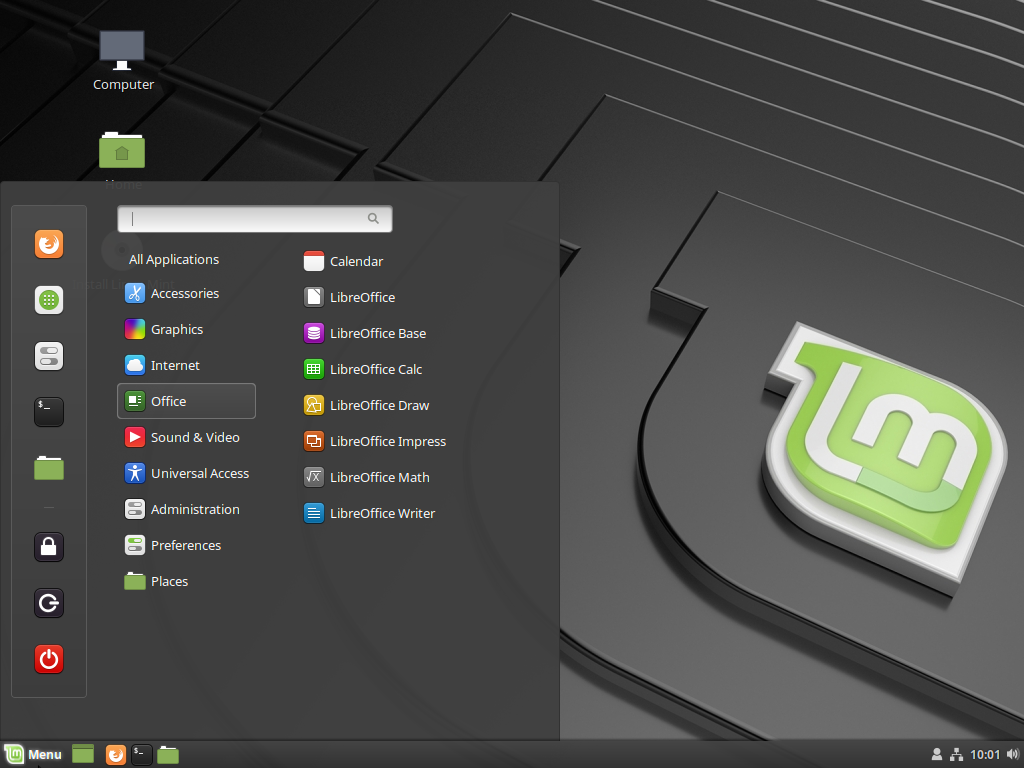The width and height of the screenshot is (1024, 768).
Task: Launch Firefox from the menu sidebar
Action: [48, 244]
